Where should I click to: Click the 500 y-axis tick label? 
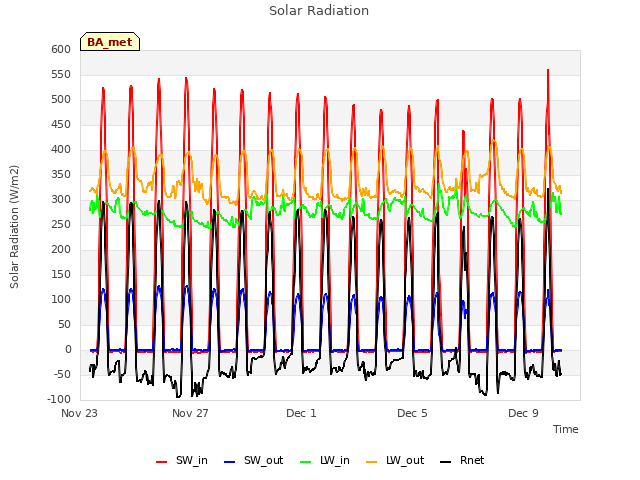pos(61,100)
